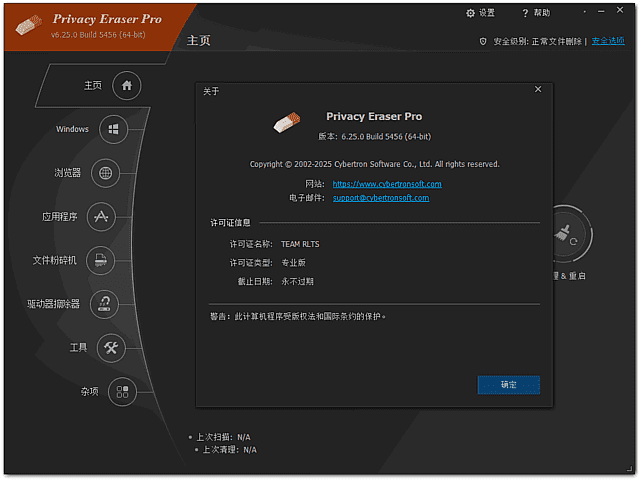The image size is (640, 480).
Task: Open the Miscellaneous grid icon
Action: click(122, 391)
